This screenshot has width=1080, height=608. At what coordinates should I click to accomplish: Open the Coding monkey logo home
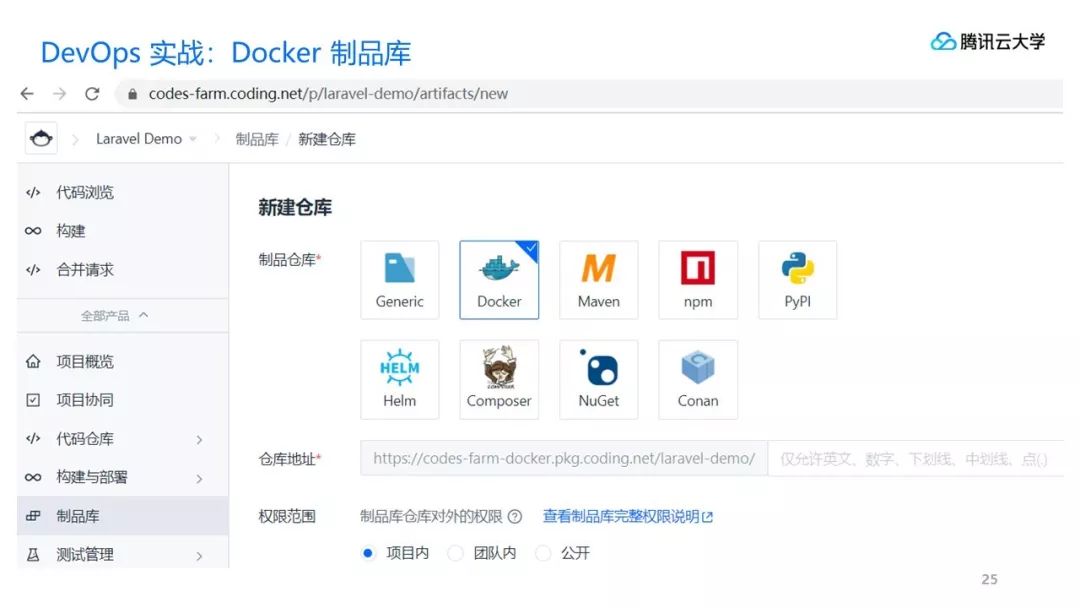[x=41, y=138]
